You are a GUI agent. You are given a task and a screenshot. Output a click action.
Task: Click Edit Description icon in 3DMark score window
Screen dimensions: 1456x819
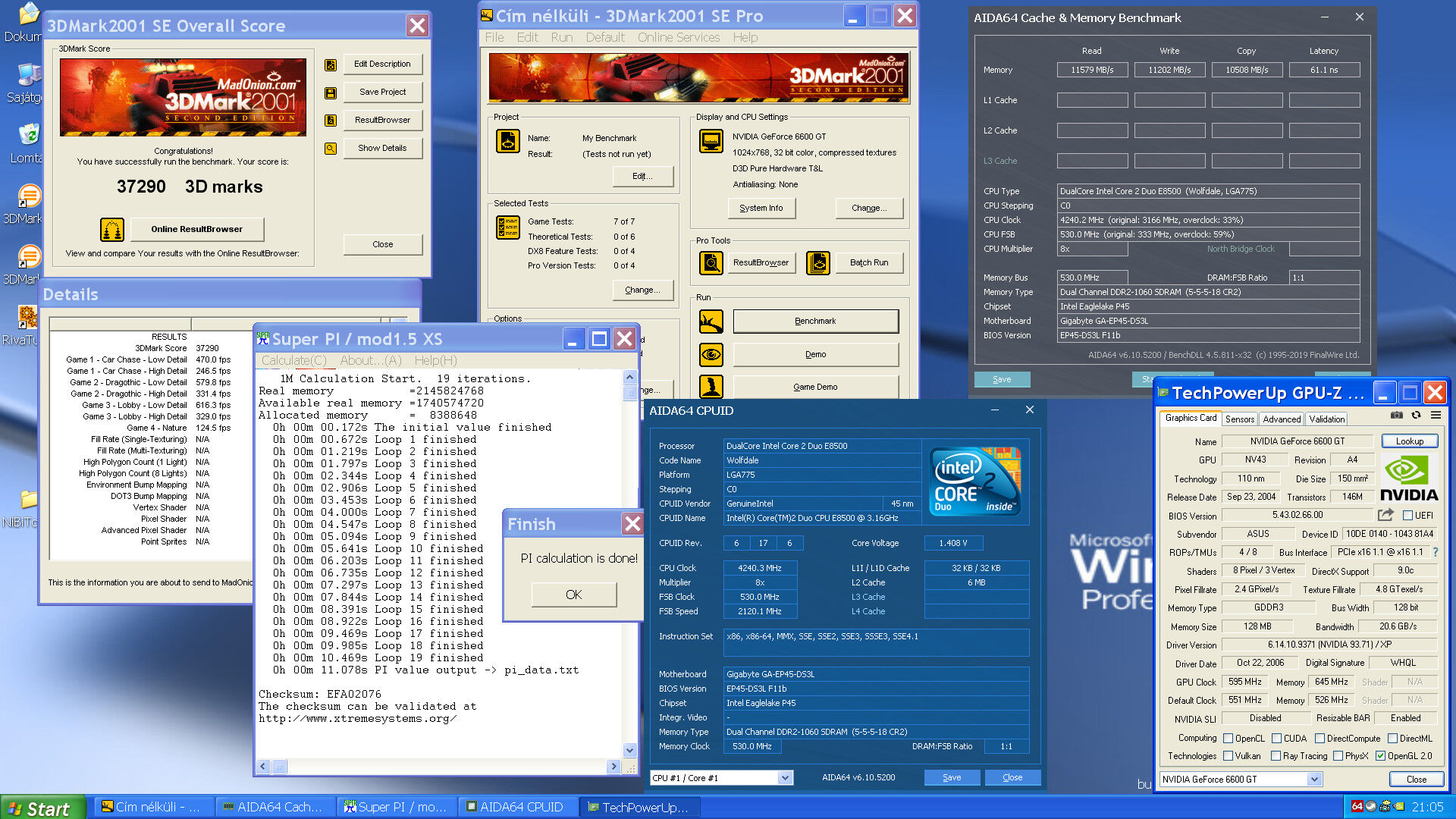pos(331,64)
